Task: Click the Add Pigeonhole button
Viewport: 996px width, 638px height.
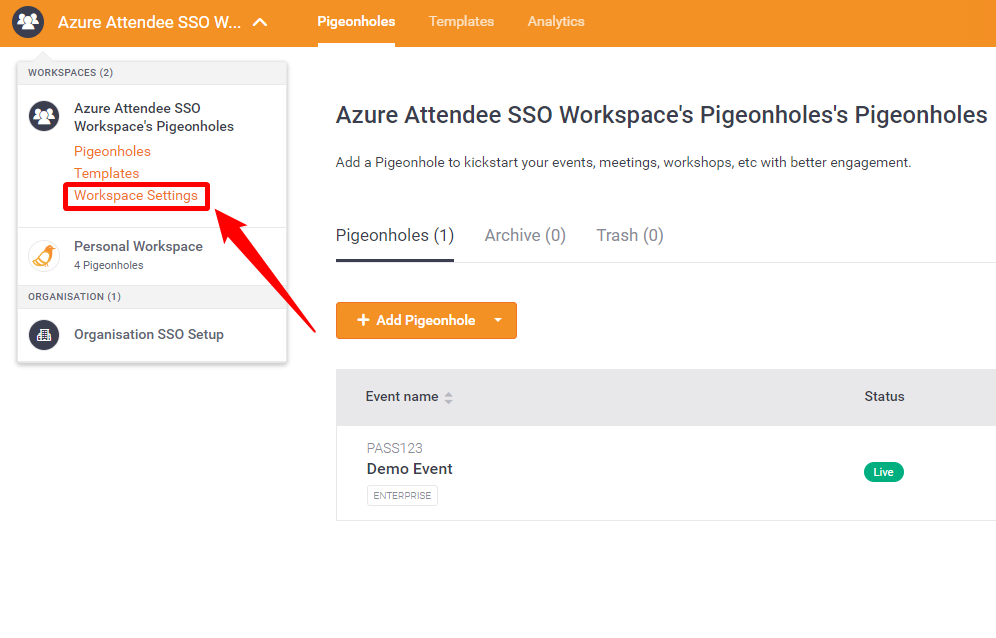Action: point(415,320)
